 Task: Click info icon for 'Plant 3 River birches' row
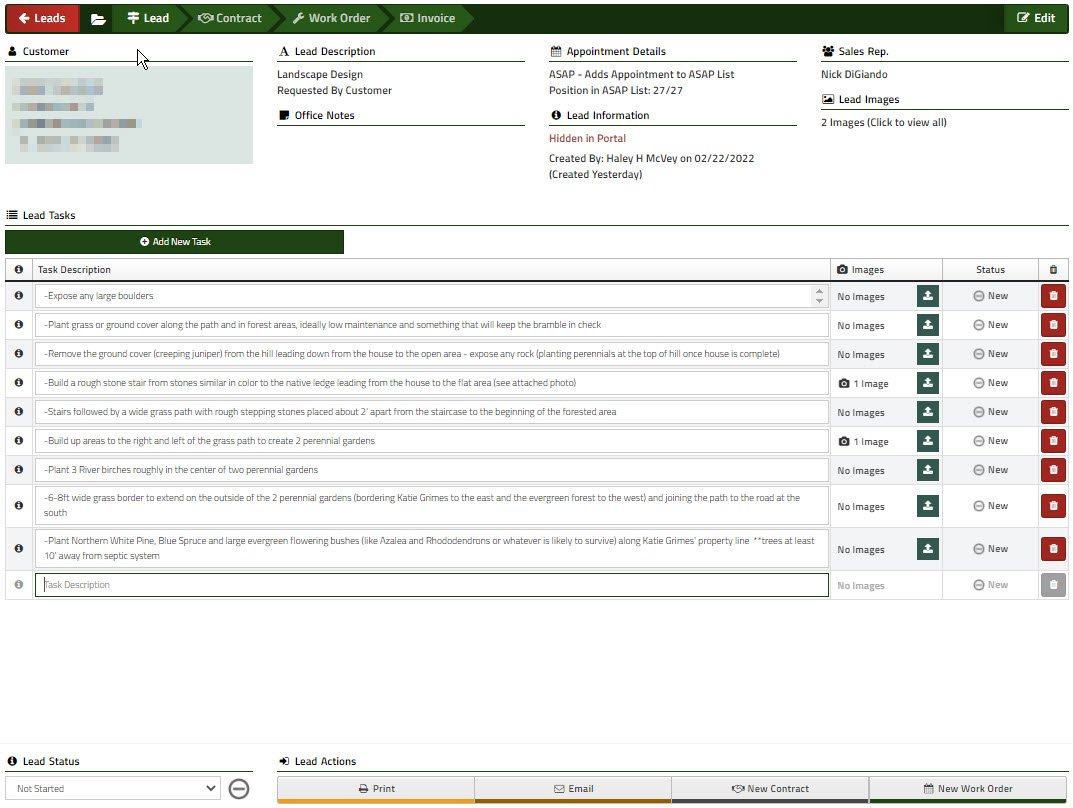[x=18, y=469]
